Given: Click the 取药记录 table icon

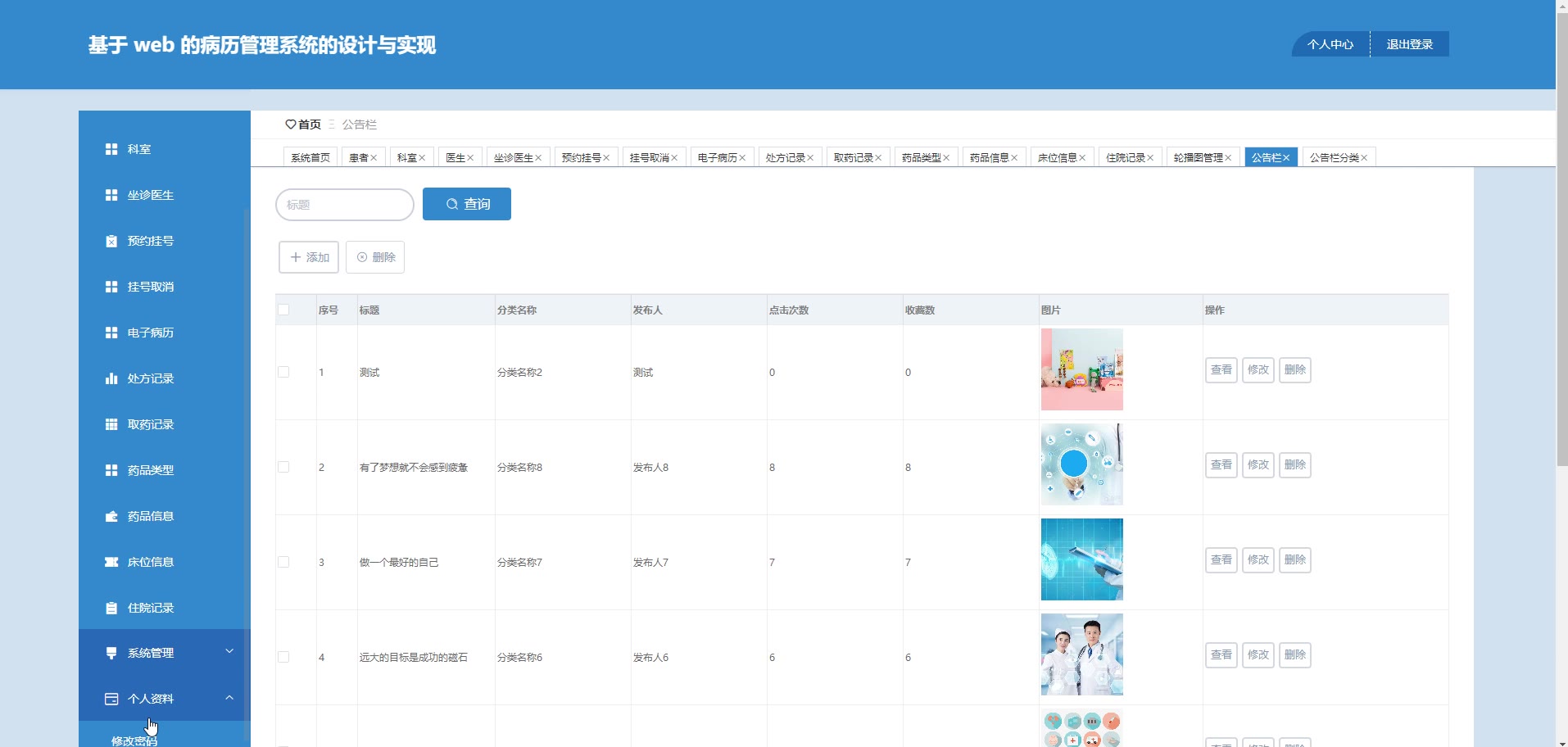Looking at the screenshot, I should point(111,424).
